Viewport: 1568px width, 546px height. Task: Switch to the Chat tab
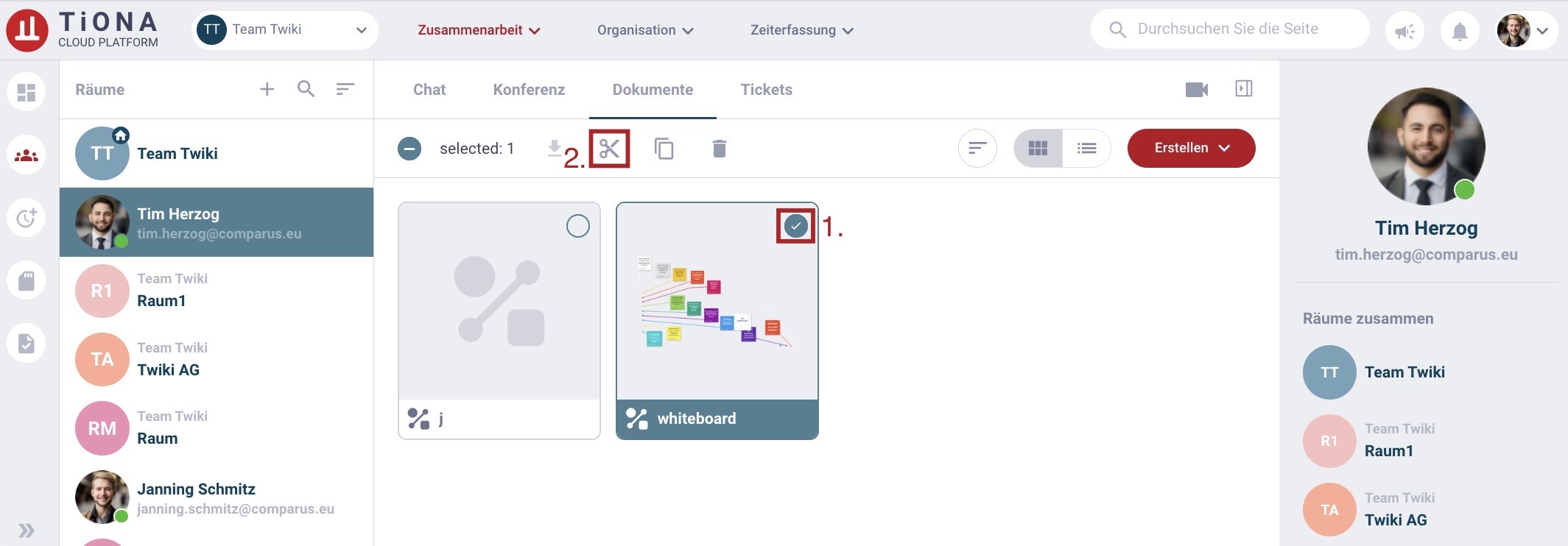click(x=429, y=90)
